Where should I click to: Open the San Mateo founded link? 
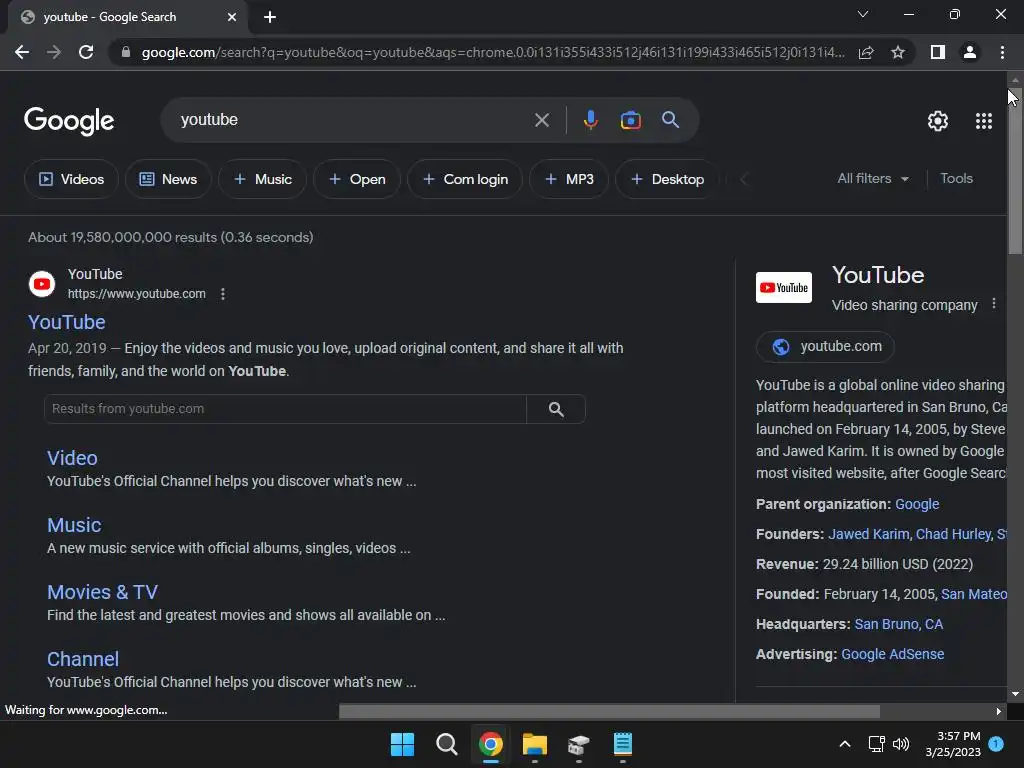coord(974,594)
